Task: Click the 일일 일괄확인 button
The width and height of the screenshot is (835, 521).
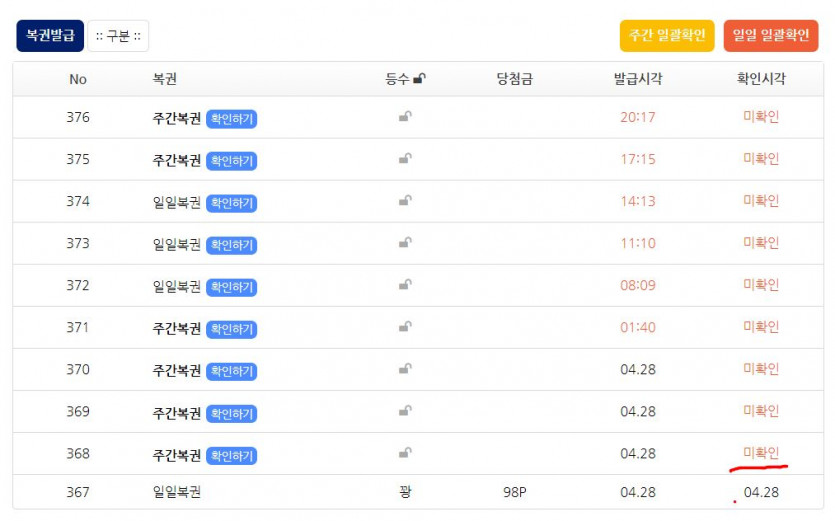Action: point(771,36)
